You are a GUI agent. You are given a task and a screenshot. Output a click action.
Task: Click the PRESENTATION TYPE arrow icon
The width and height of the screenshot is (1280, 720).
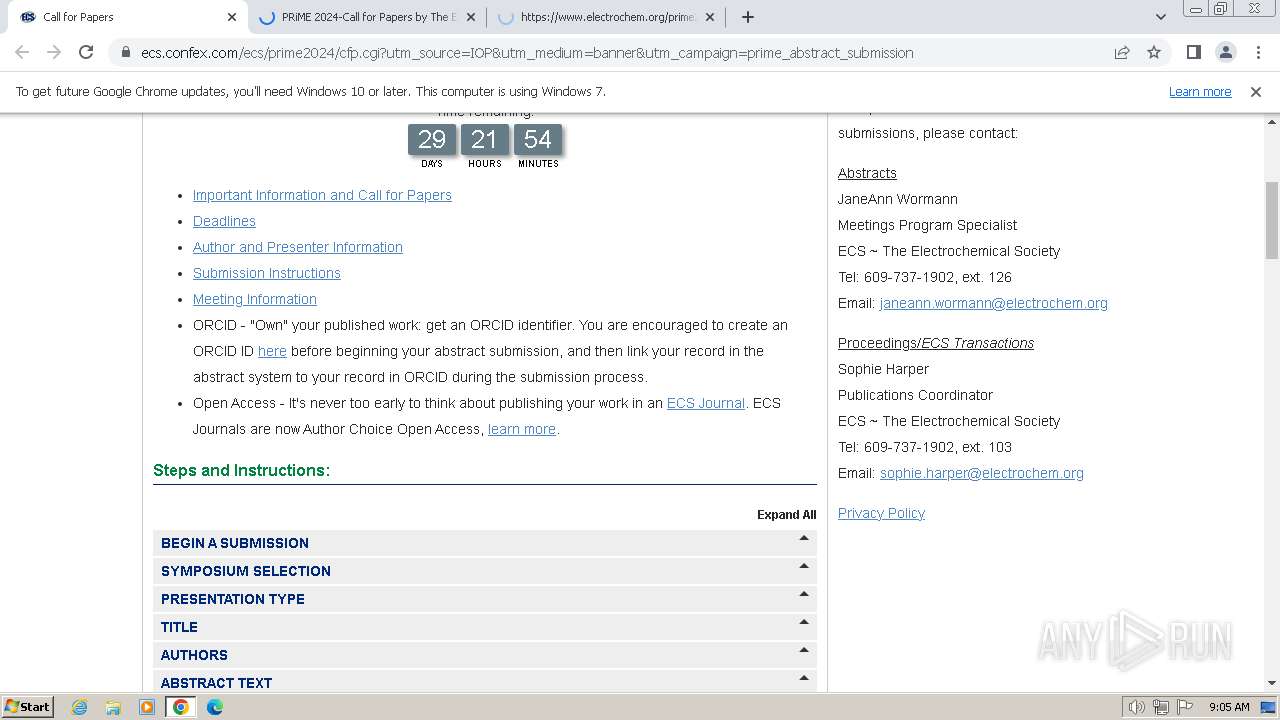coord(804,594)
